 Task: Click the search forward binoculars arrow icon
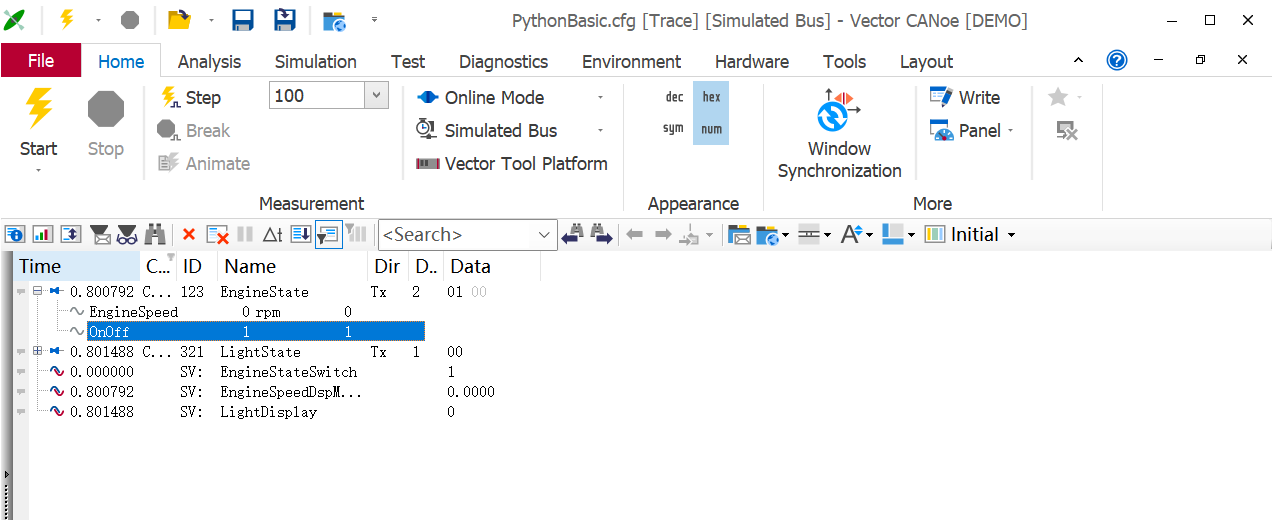coord(600,234)
